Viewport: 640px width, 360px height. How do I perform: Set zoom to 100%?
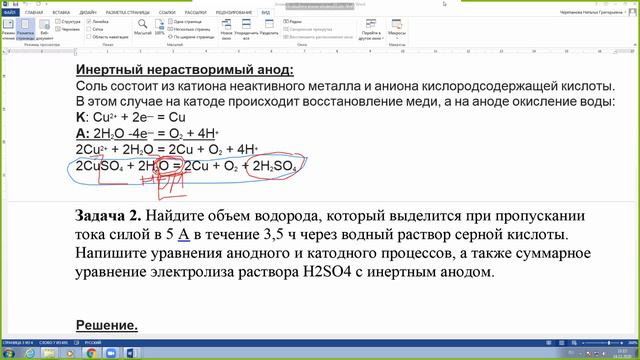click(x=160, y=27)
